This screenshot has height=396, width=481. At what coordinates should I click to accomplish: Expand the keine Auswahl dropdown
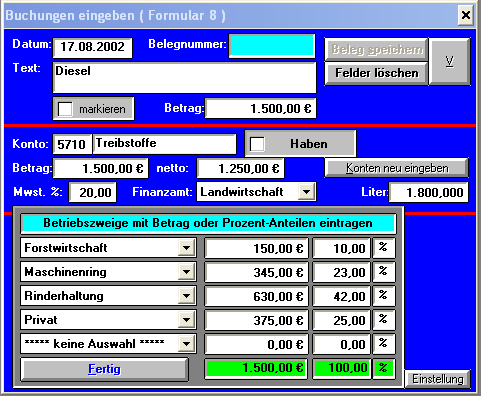[186, 344]
